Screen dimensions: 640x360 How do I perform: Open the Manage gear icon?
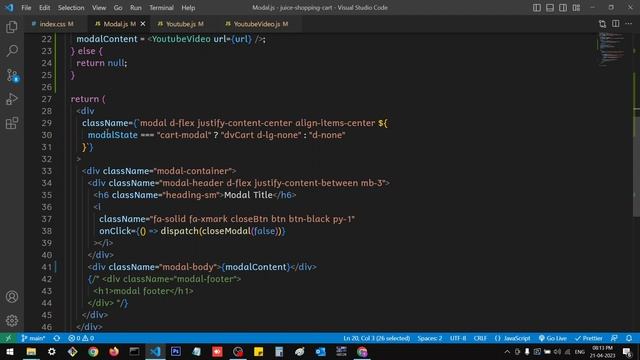click(12, 320)
